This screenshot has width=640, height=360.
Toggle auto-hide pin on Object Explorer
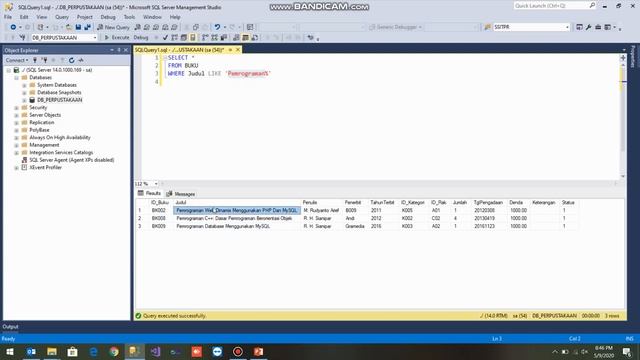pos(119,50)
